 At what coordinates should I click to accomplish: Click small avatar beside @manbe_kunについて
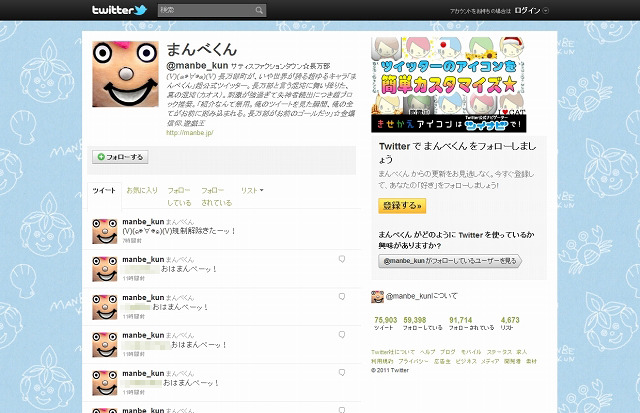[x=377, y=297]
